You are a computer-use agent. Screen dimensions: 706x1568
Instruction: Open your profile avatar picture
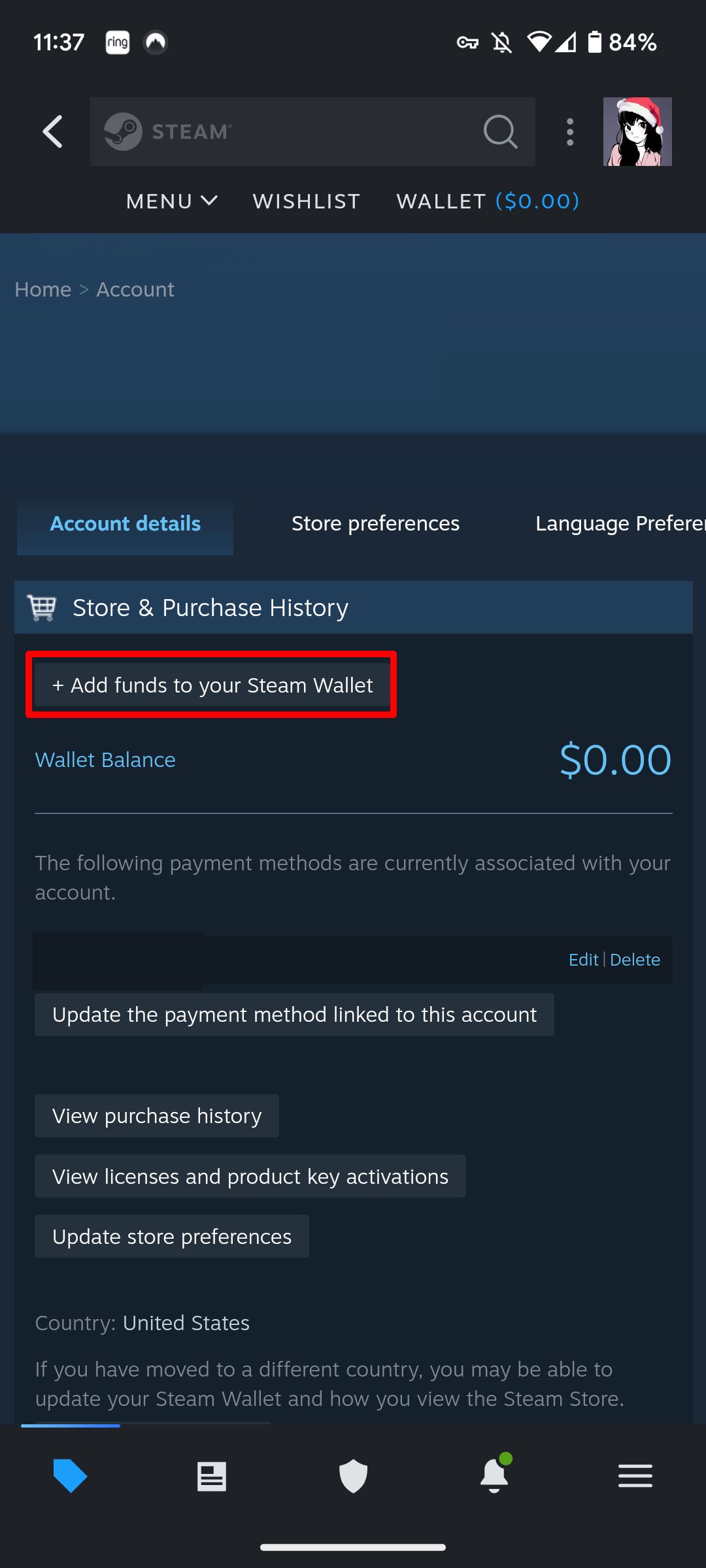(x=637, y=131)
